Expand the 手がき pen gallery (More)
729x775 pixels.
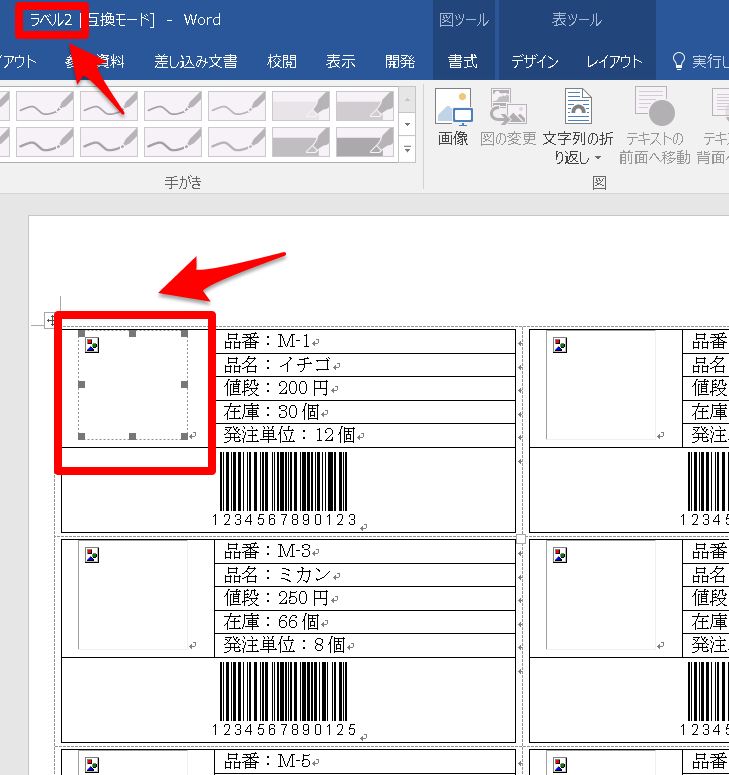(407, 148)
